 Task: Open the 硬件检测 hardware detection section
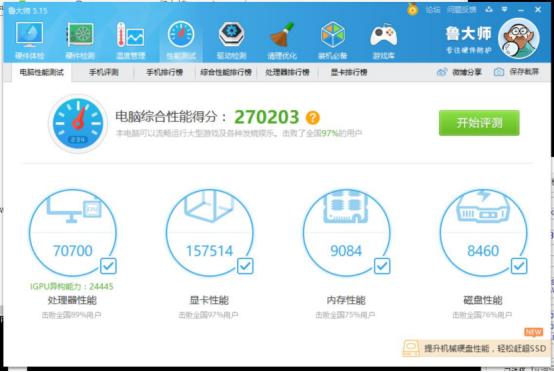tap(80, 40)
